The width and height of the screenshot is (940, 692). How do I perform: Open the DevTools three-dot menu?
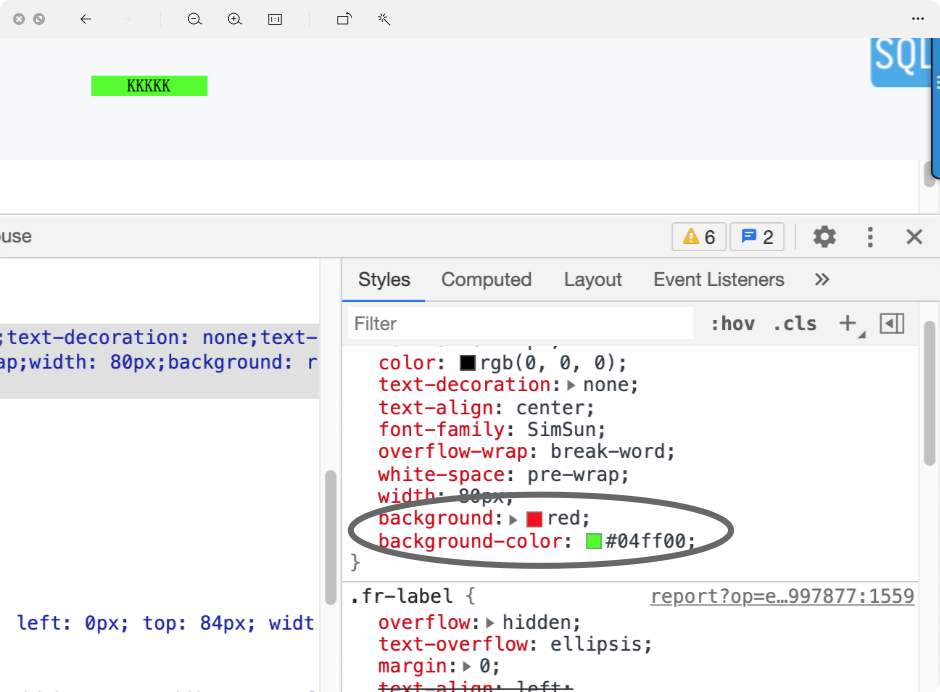pos(870,237)
